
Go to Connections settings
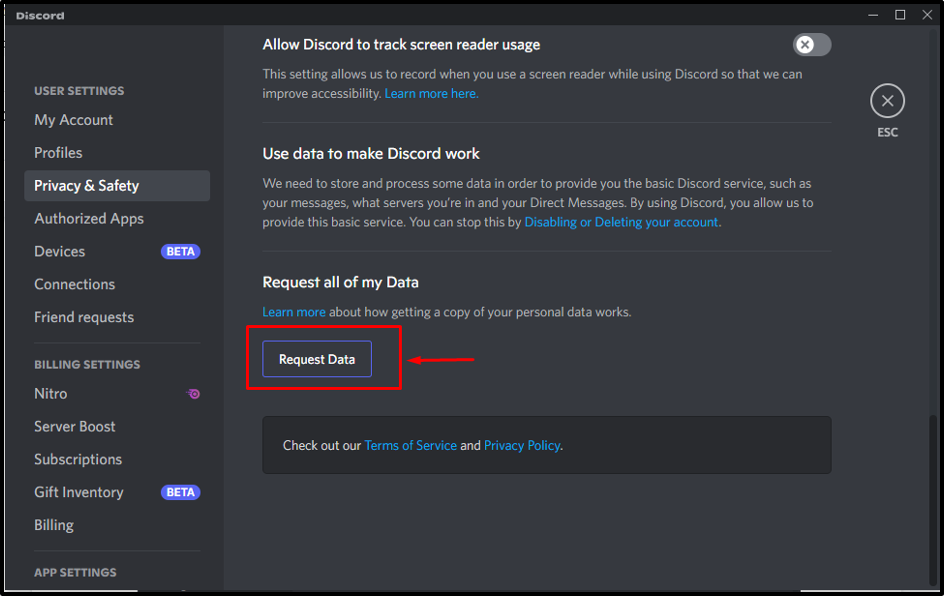pyautogui.click(x=75, y=285)
